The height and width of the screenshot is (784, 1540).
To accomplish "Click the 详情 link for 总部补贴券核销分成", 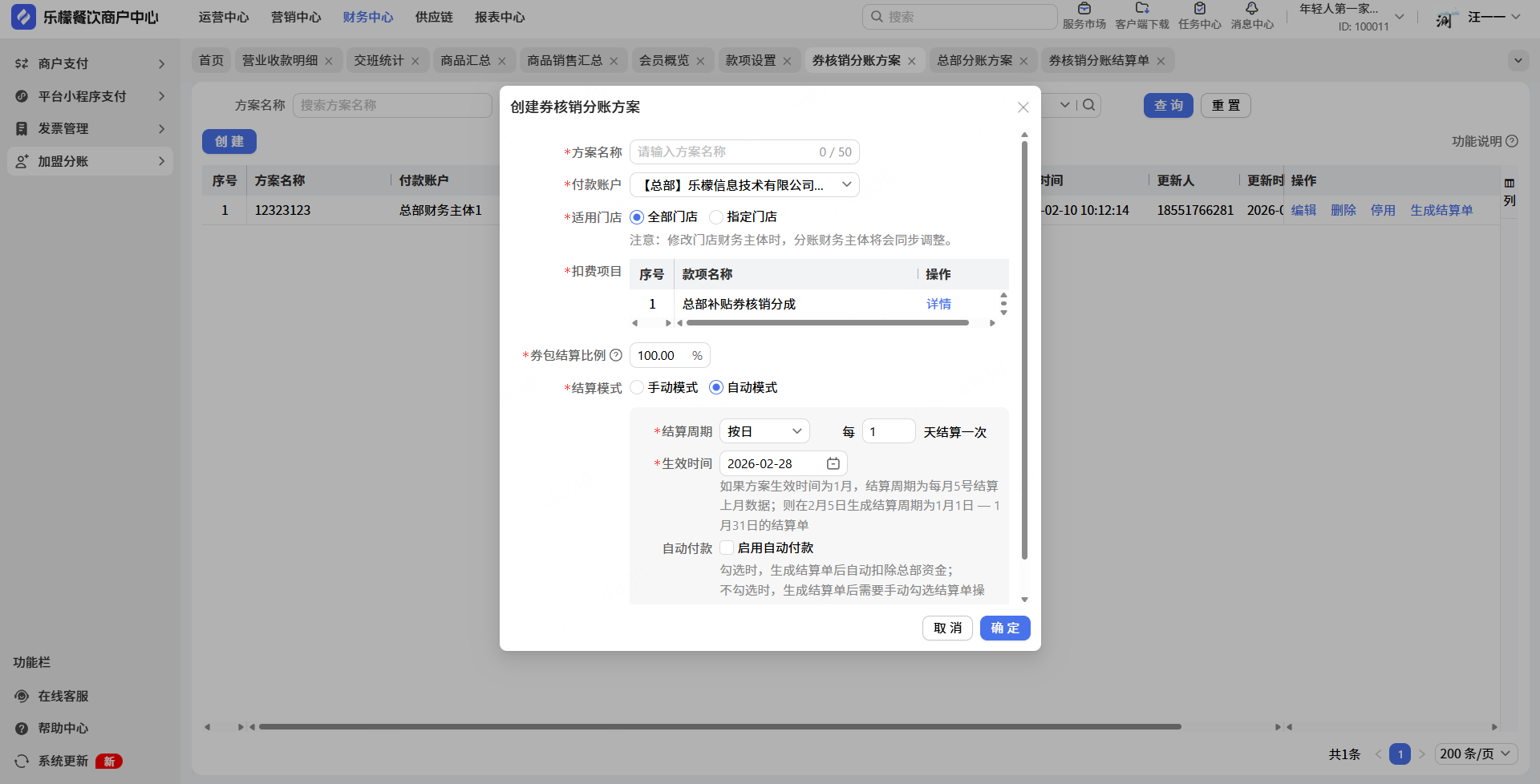I will pyautogui.click(x=938, y=304).
